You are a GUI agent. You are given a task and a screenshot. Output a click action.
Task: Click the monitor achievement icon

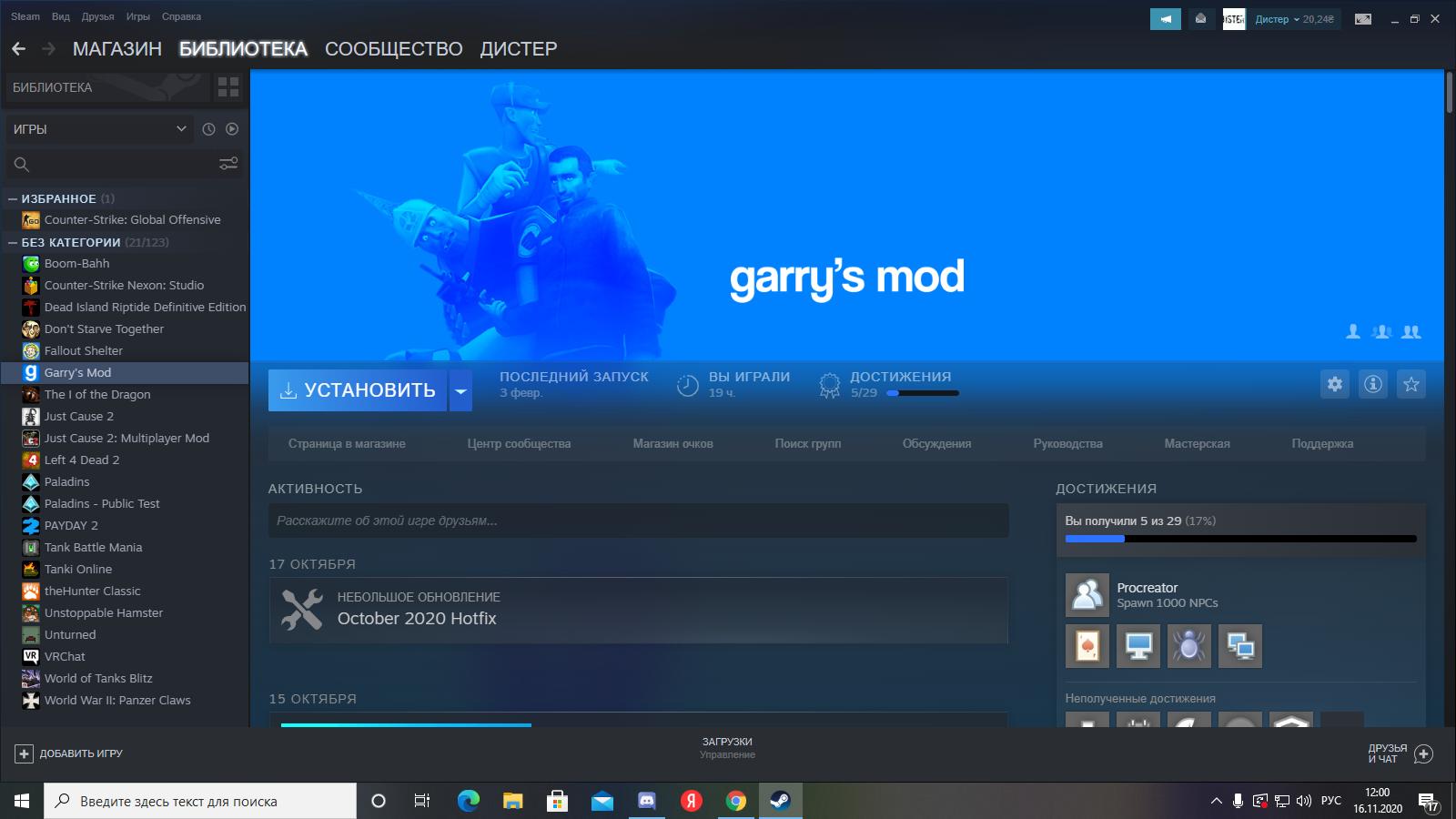tap(1138, 646)
